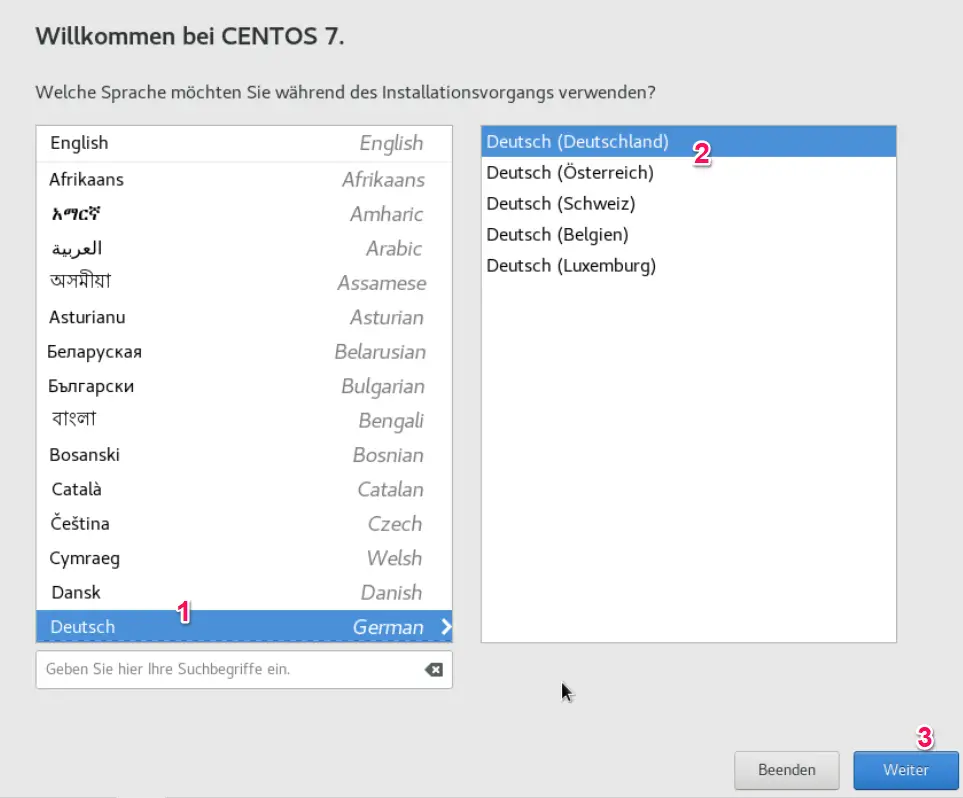
Task: Pick Deutsch (Luxemburg) locale
Action: 688,265
